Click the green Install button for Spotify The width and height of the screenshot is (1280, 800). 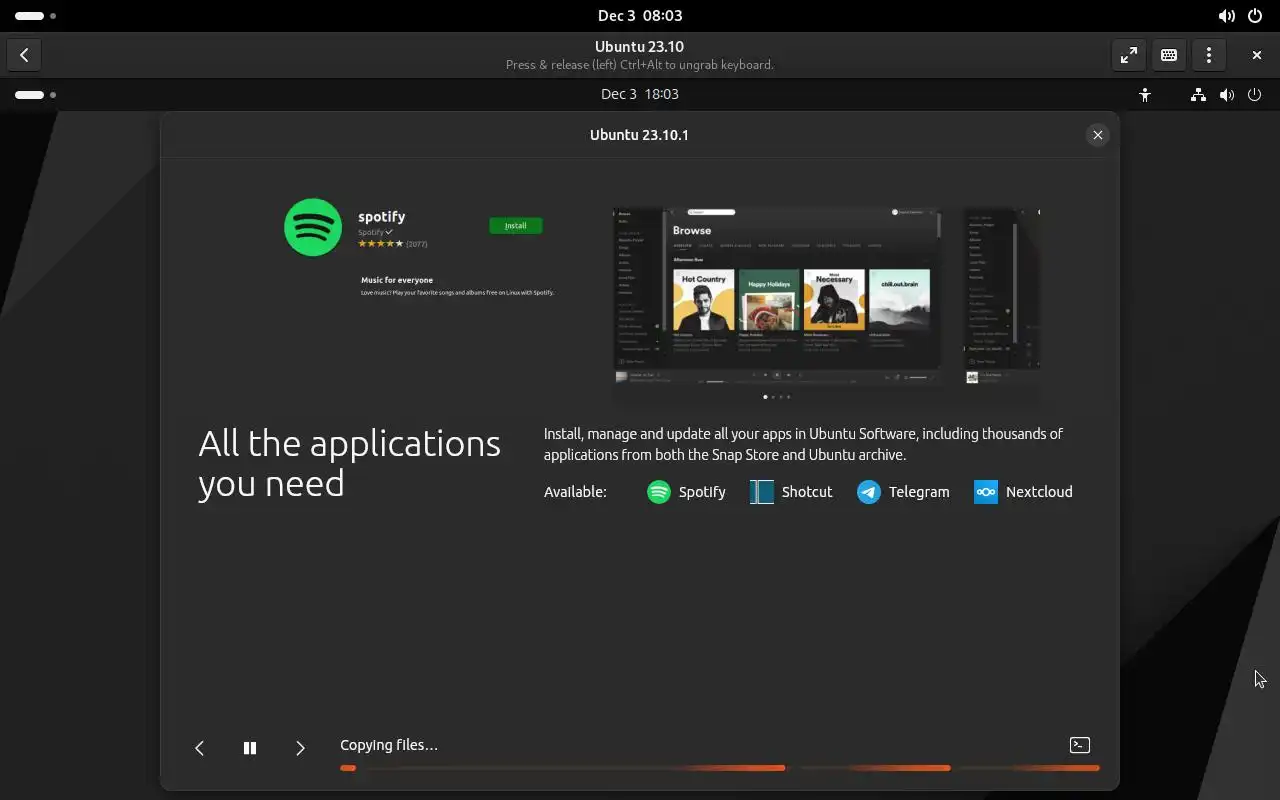pyautogui.click(x=515, y=225)
